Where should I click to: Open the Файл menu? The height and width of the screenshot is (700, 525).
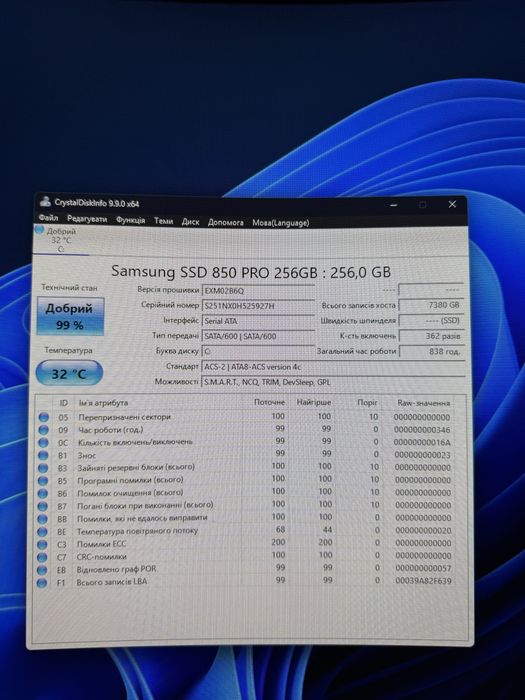coord(48,218)
